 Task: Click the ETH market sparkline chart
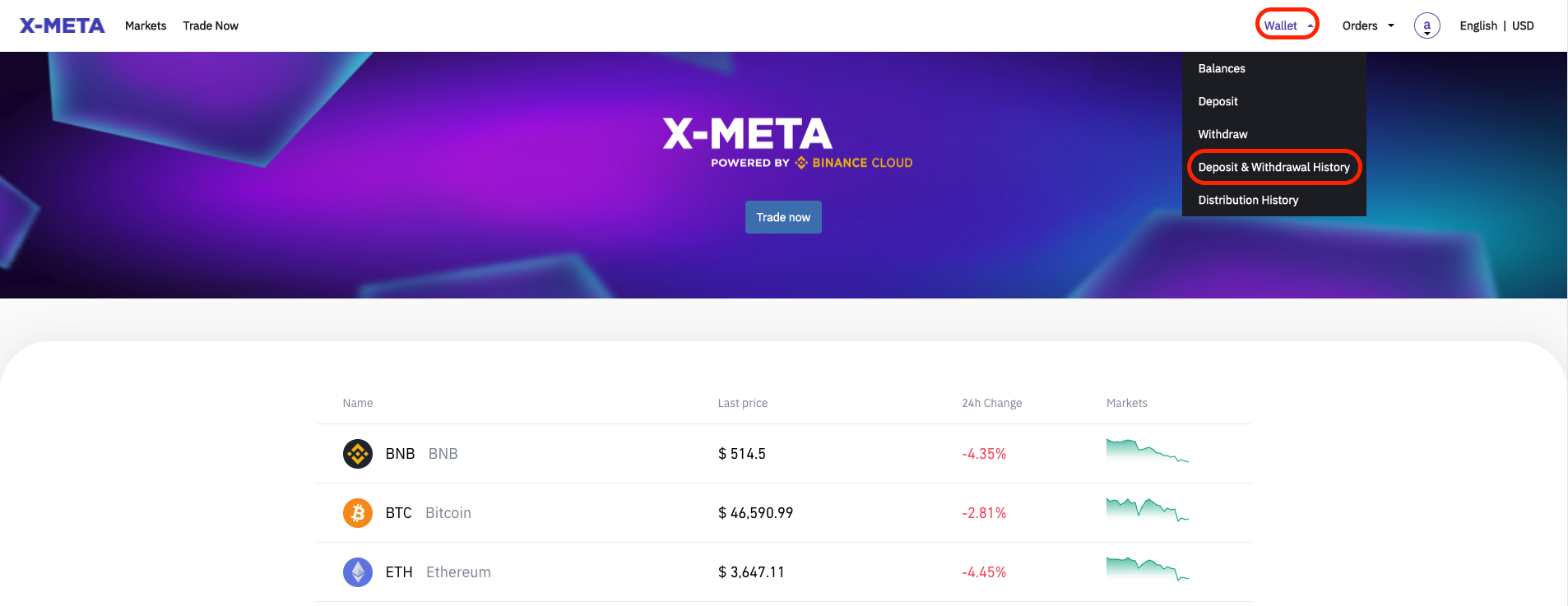pyautogui.click(x=1147, y=570)
